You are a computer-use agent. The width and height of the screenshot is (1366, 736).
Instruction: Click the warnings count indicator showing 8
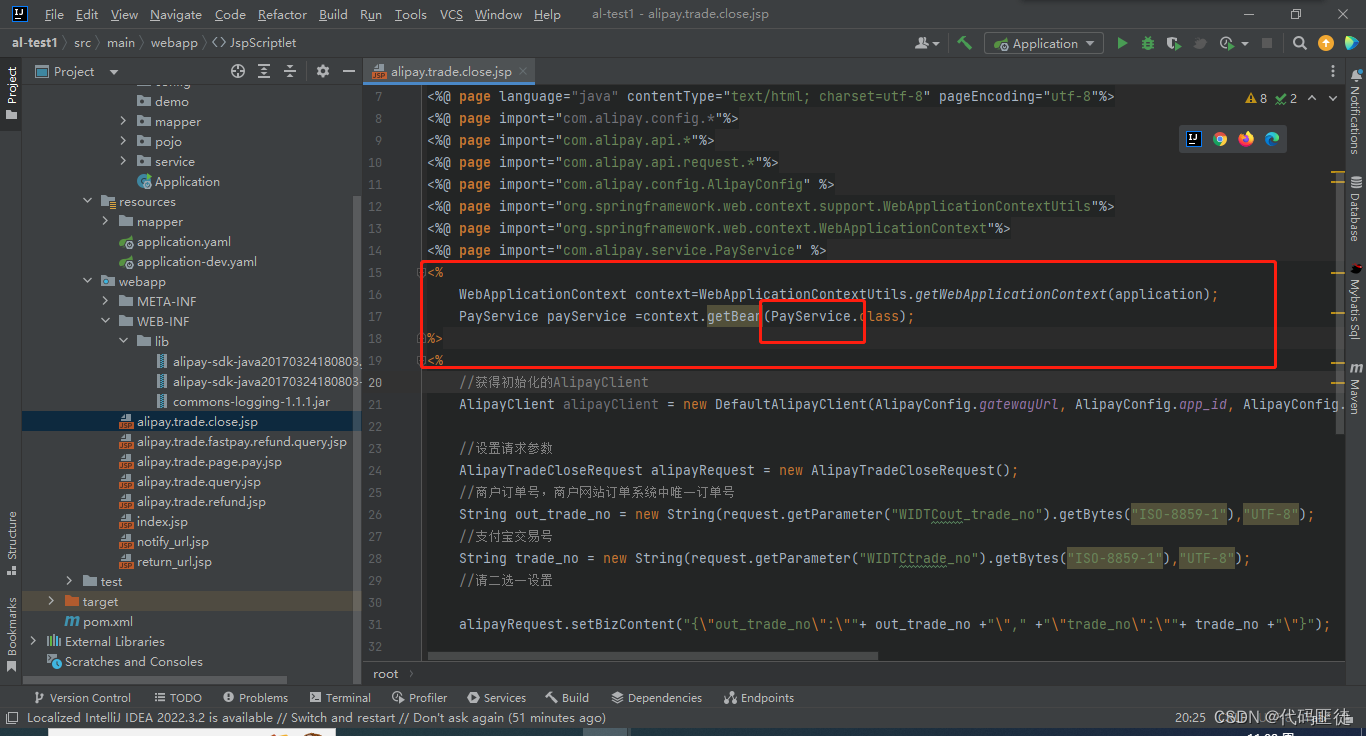(1256, 98)
